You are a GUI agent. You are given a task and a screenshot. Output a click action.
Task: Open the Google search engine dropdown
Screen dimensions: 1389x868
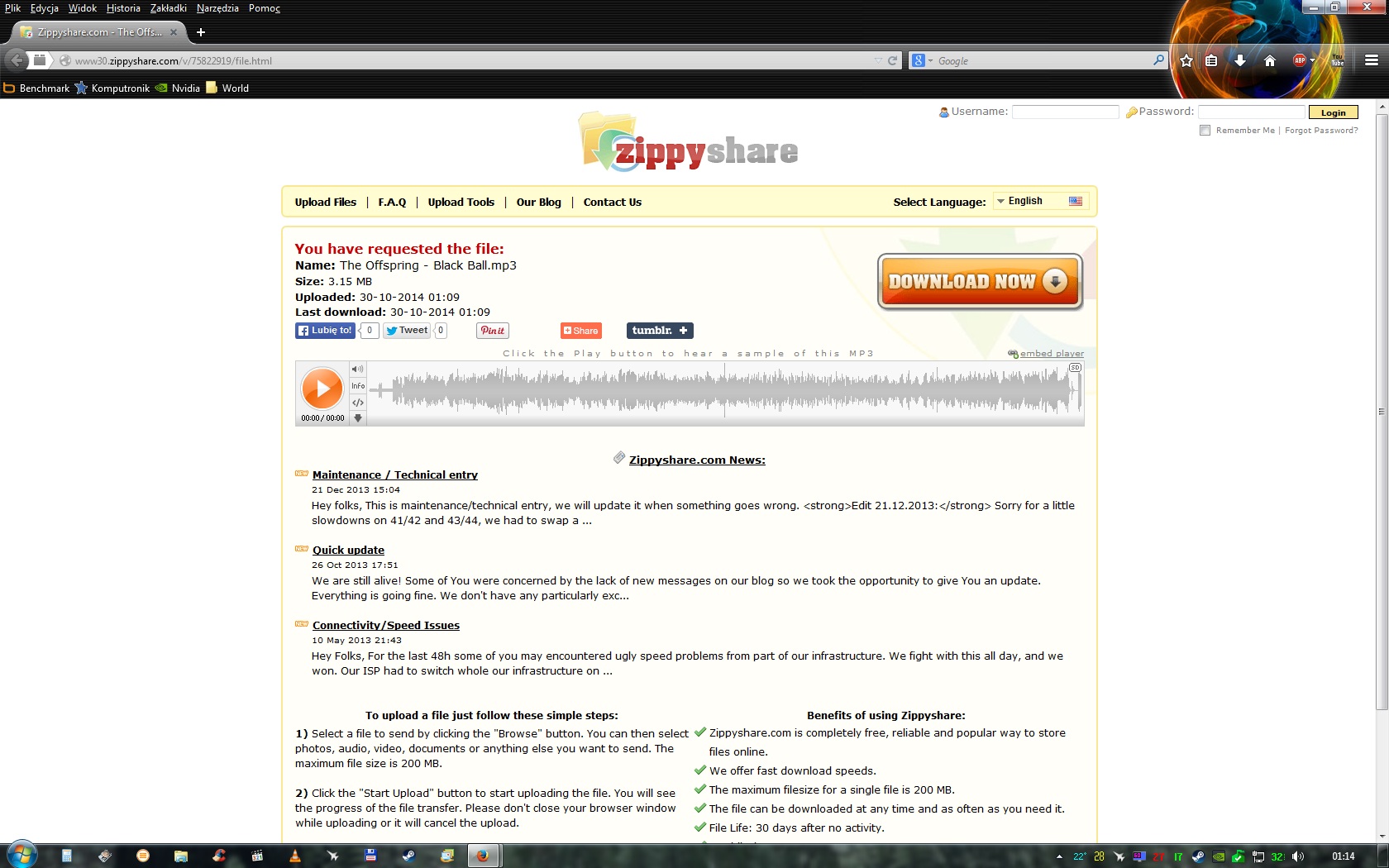(x=921, y=60)
